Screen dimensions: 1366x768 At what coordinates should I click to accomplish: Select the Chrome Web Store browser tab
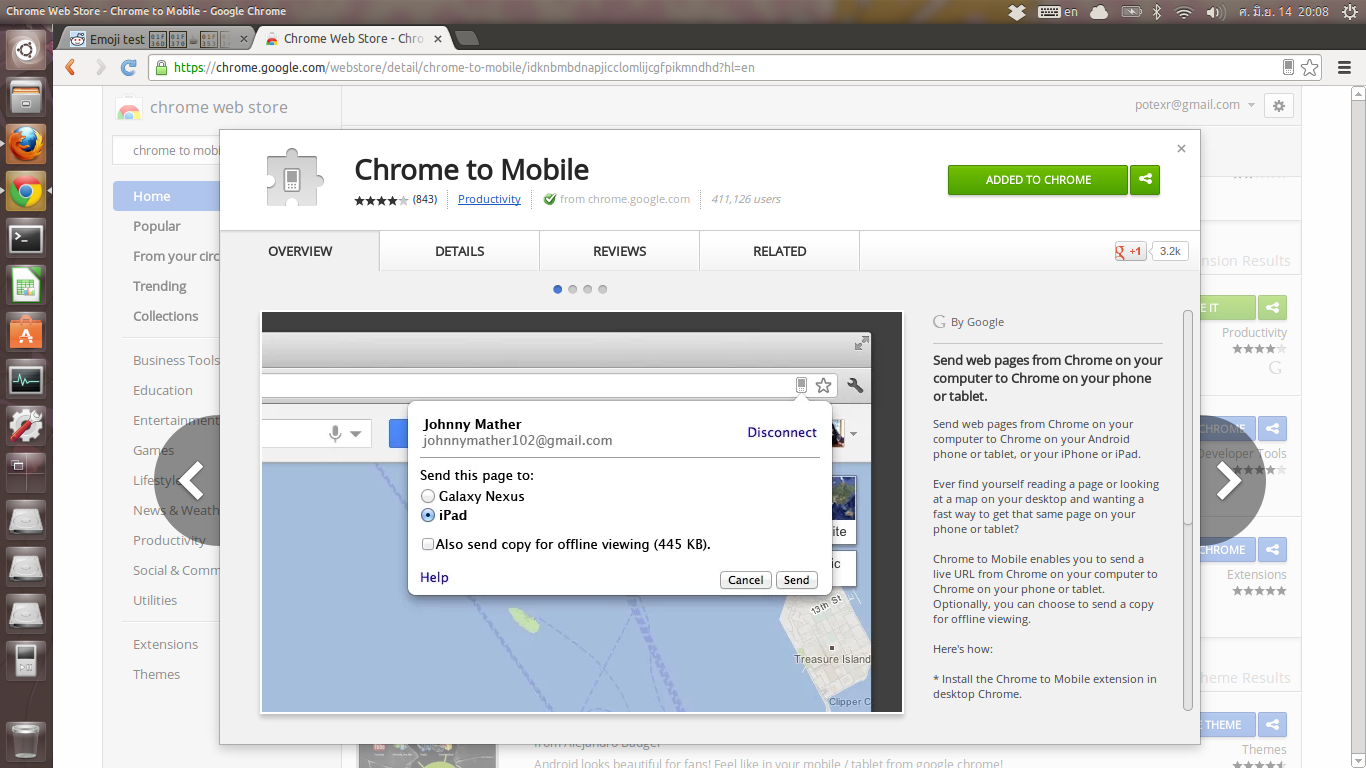pyautogui.click(x=352, y=39)
